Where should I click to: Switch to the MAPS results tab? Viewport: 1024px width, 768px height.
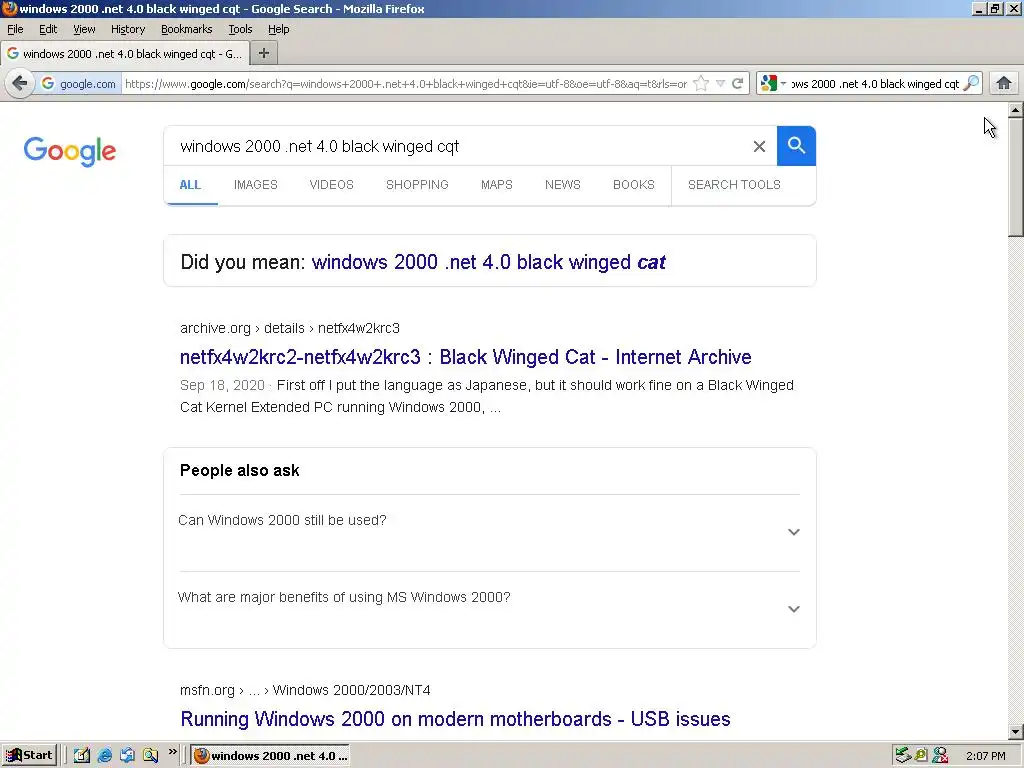point(496,185)
